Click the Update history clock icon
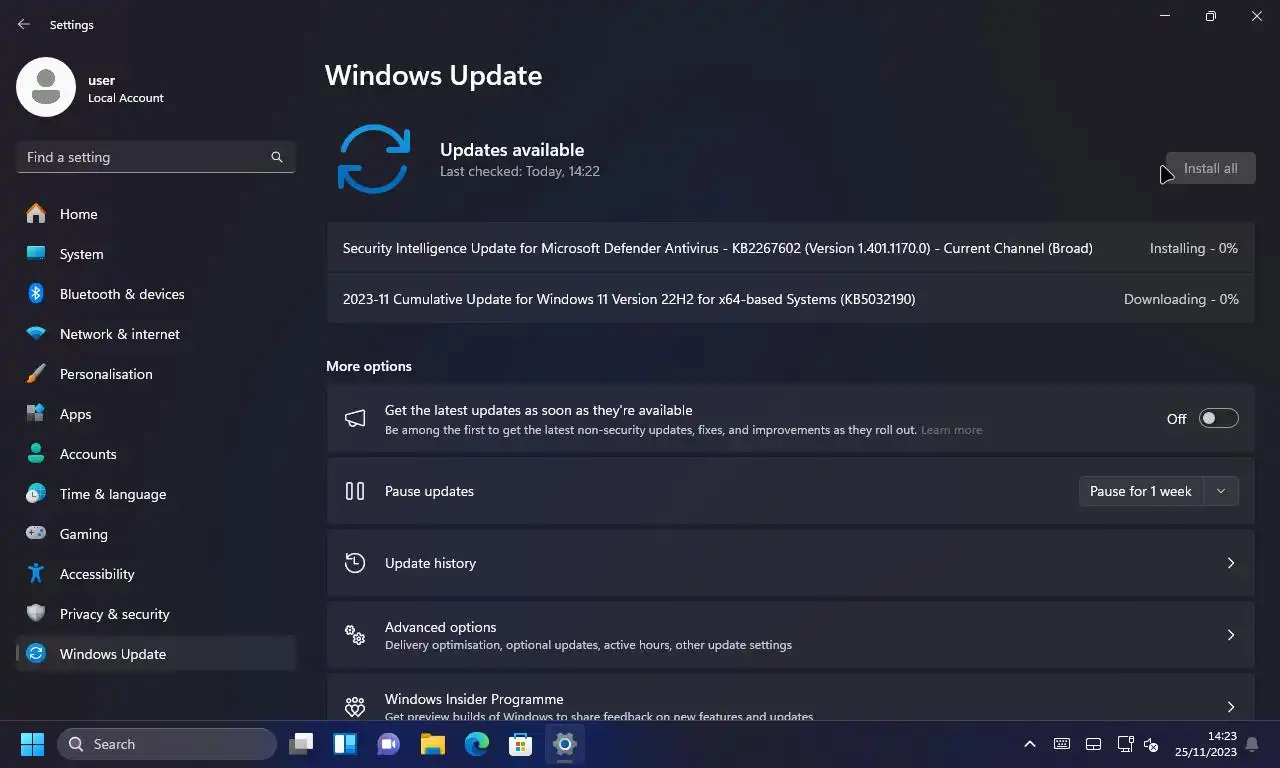1280x768 pixels. pyautogui.click(x=355, y=563)
